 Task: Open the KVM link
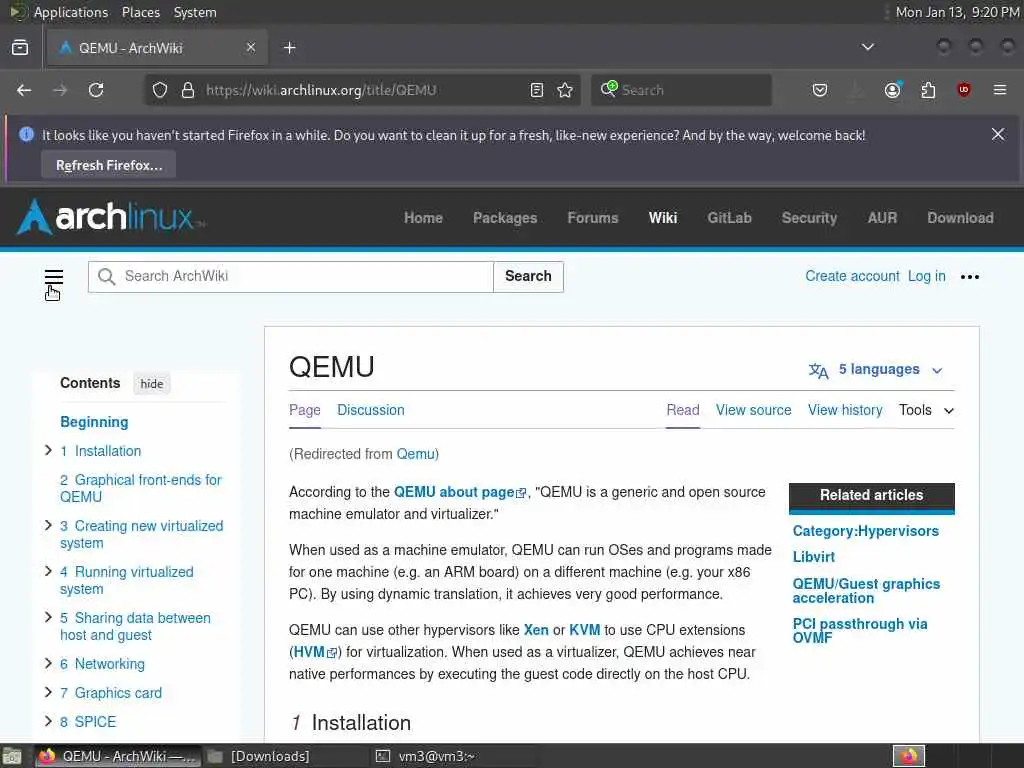tap(584, 630)
